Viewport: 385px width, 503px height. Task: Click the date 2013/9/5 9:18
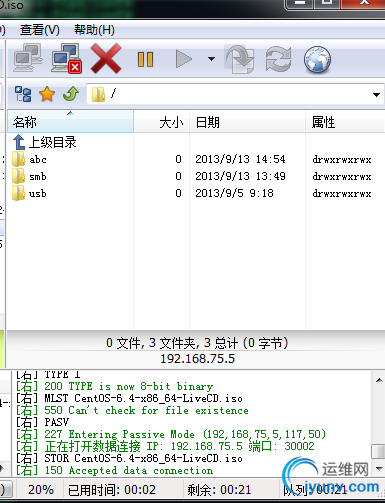234,193
